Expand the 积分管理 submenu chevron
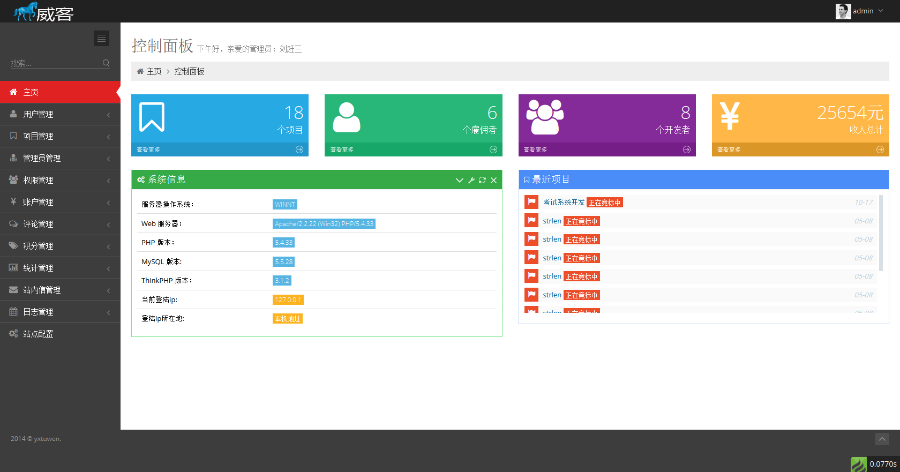 (108, 246)
